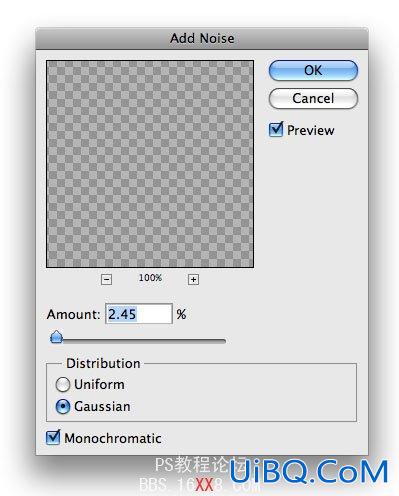Image resolution: width=399 pixels, height=496 pixels.
Task: Toggle the Monochromatic checkbox
Action: [x=53, y=437]
